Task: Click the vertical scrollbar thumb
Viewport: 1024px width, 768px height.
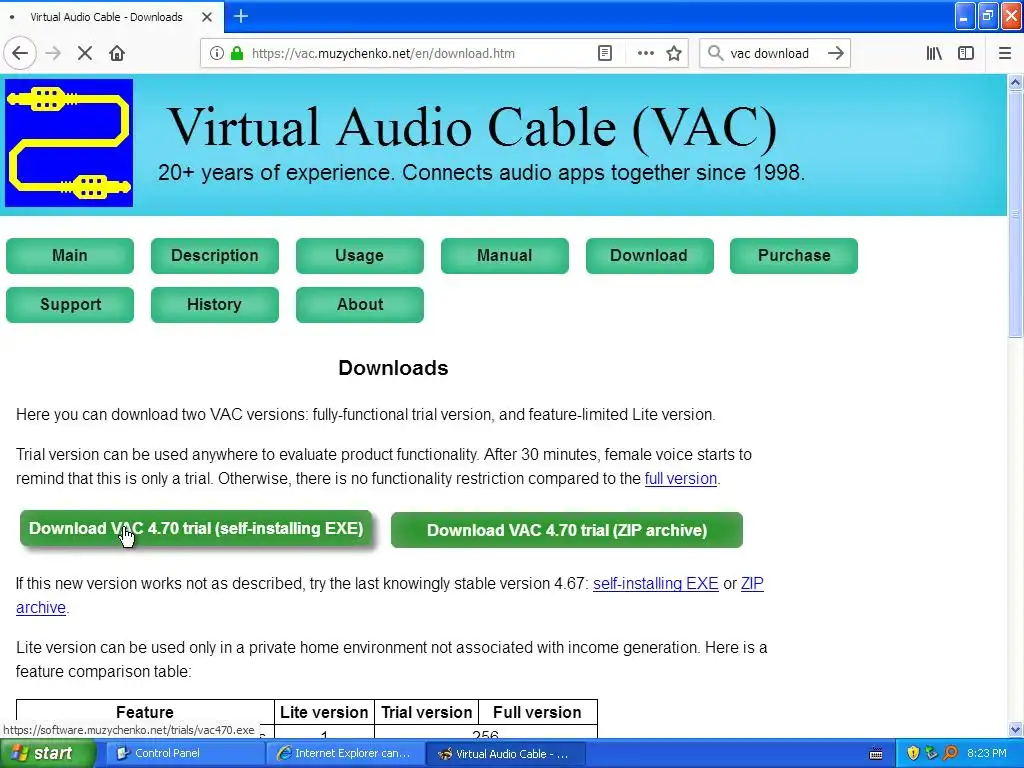Action: (1015, 214)
